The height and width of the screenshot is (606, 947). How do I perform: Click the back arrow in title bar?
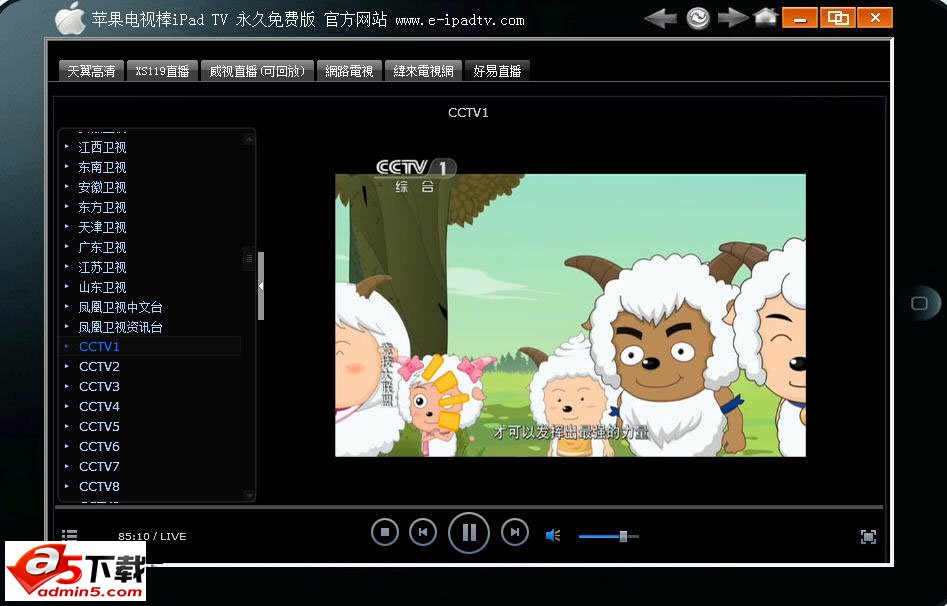pyautogui.click(x=660, y=17)
